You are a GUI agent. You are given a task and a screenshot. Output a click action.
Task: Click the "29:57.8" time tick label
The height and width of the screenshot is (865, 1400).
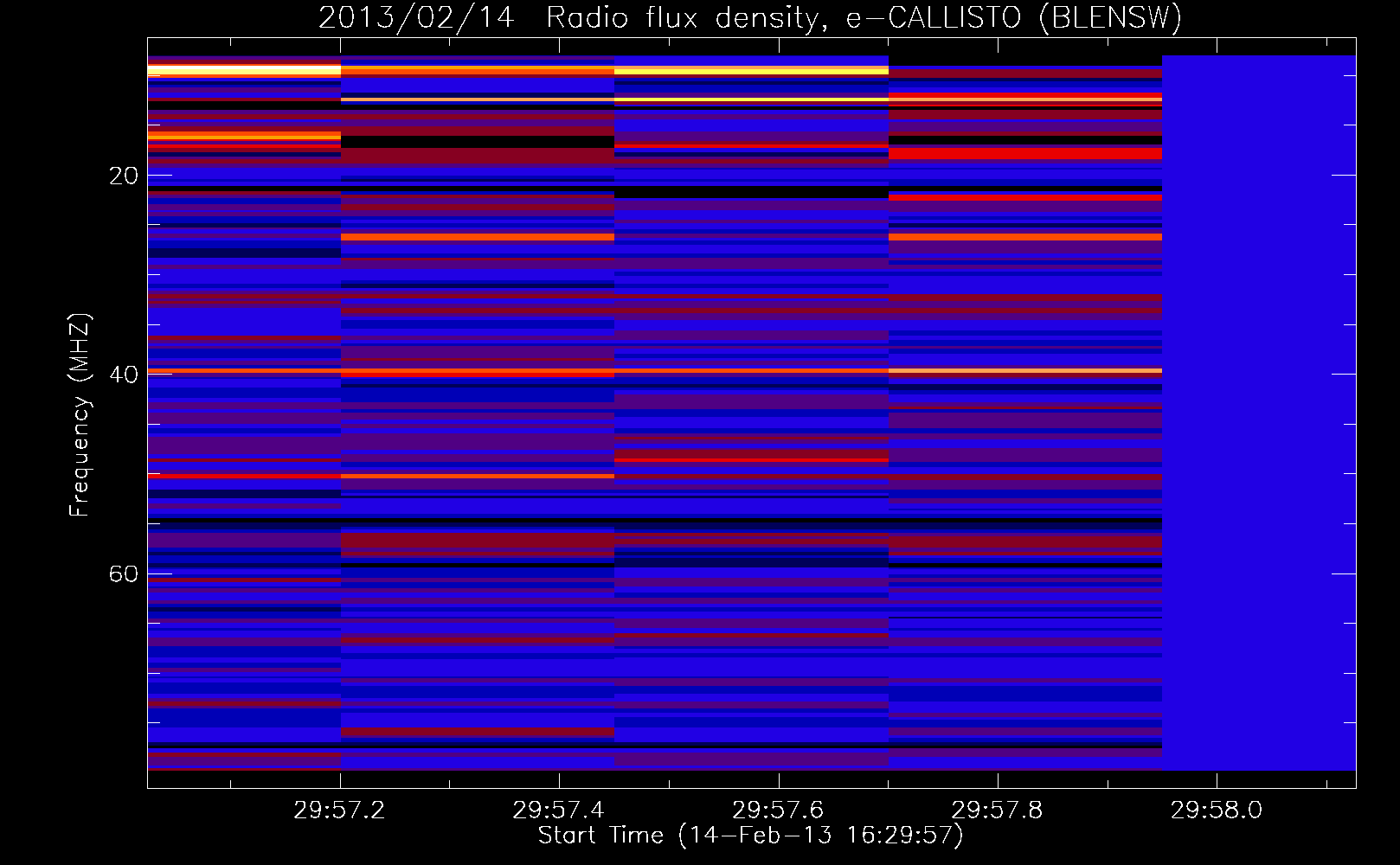point(997,811)
